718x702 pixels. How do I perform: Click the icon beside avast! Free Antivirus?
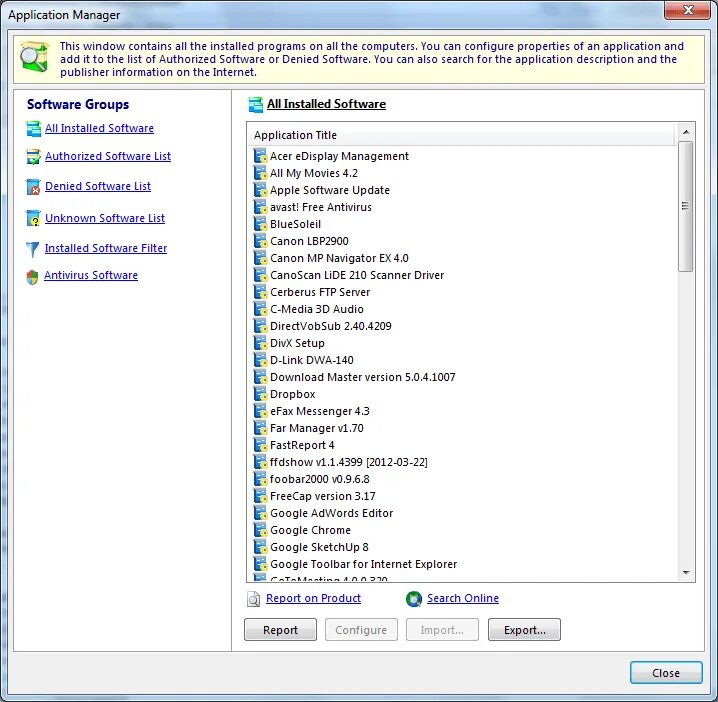260,207
